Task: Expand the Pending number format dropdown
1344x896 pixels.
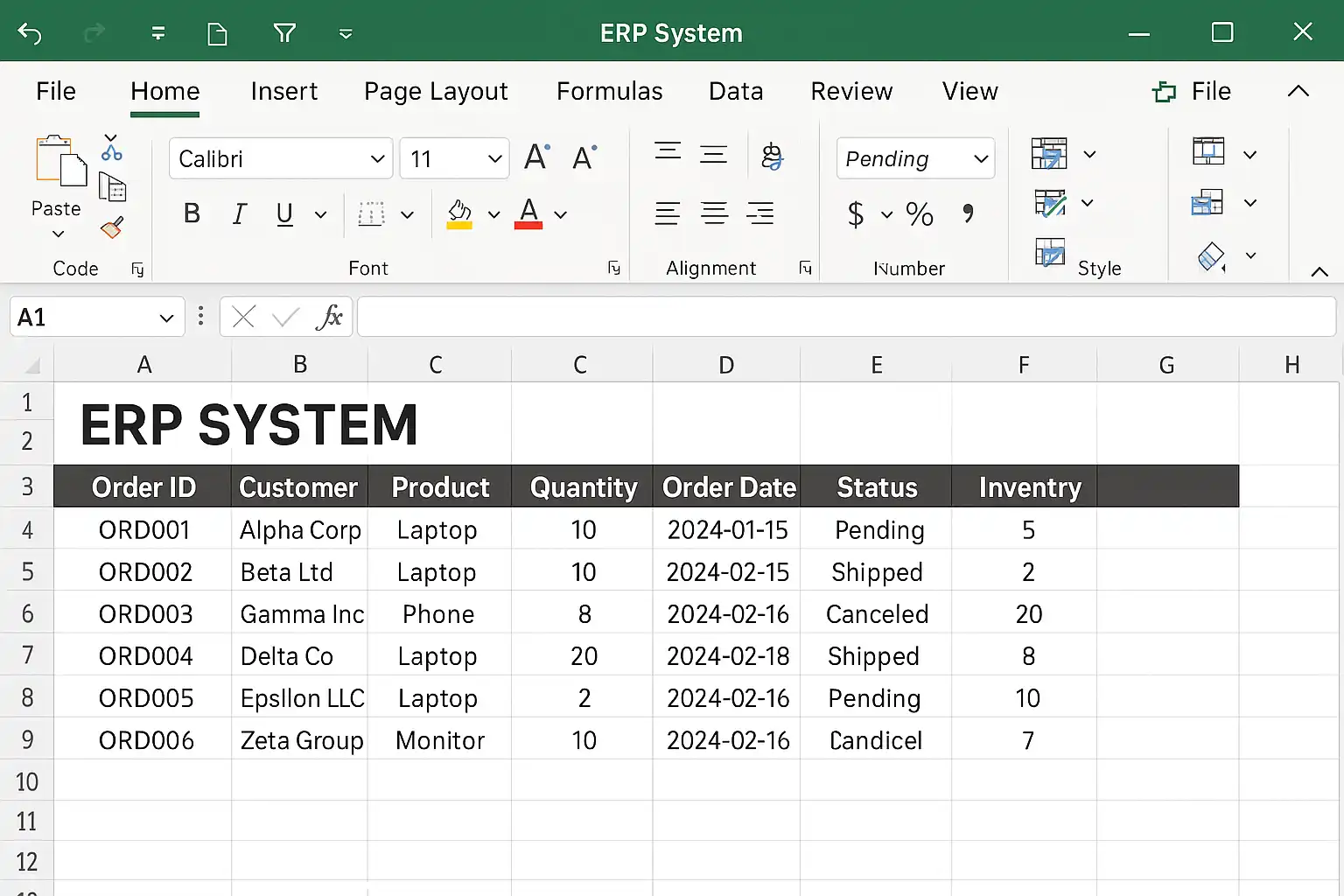Action: point(980,159)
